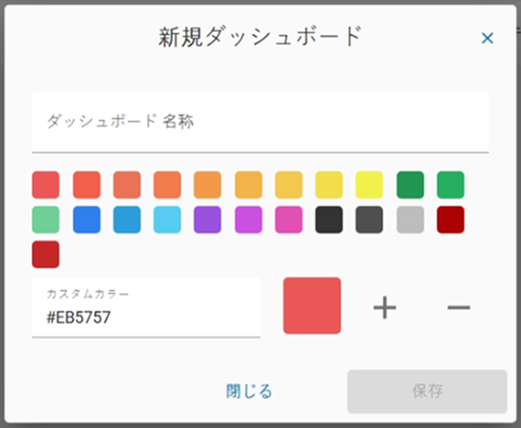Viewport: 521px width, 428px height.
Task: Click the 保存 button
Action: [427, 391]
